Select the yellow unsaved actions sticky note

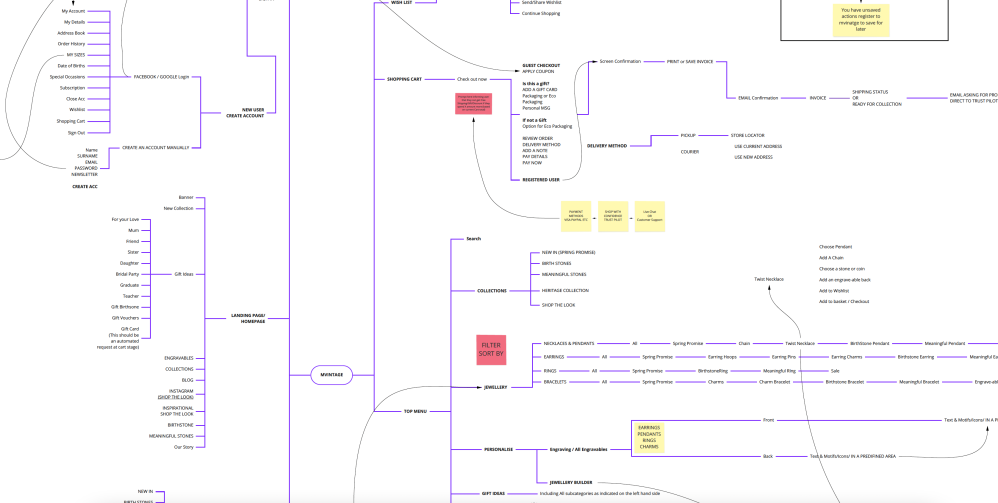tap(861, 20)
